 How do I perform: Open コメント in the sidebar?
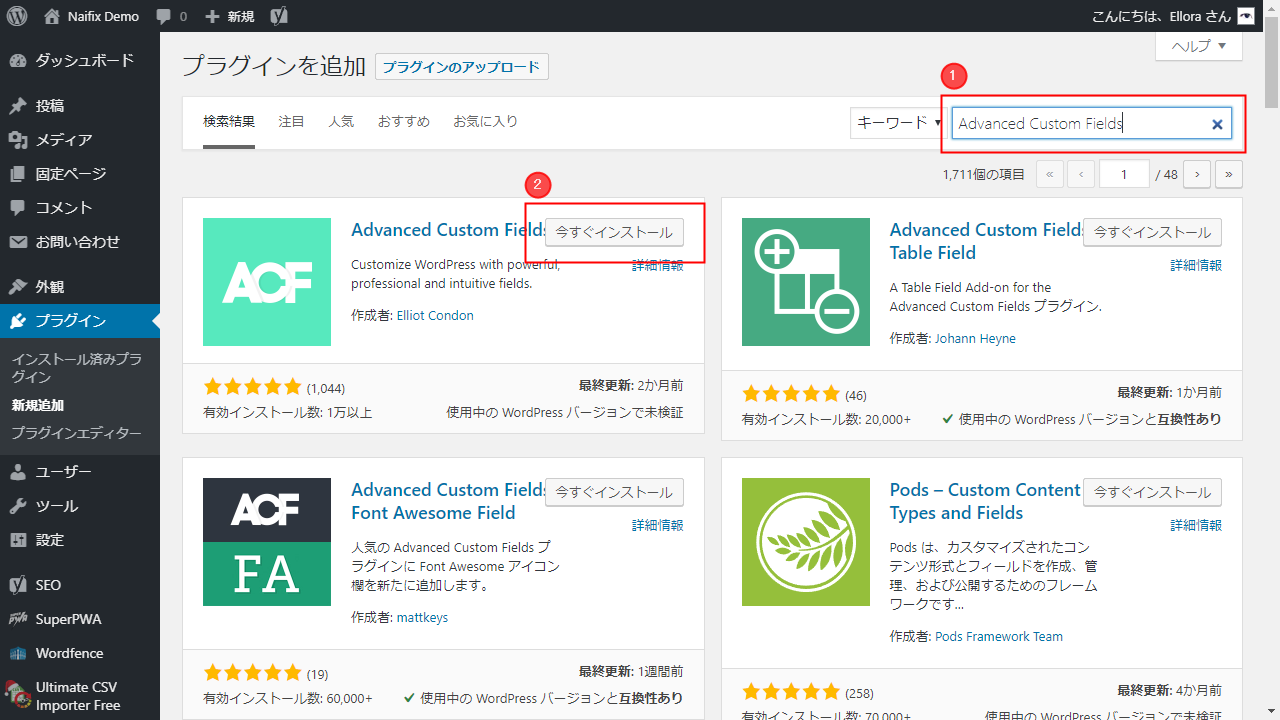click(x=80, y=208)
